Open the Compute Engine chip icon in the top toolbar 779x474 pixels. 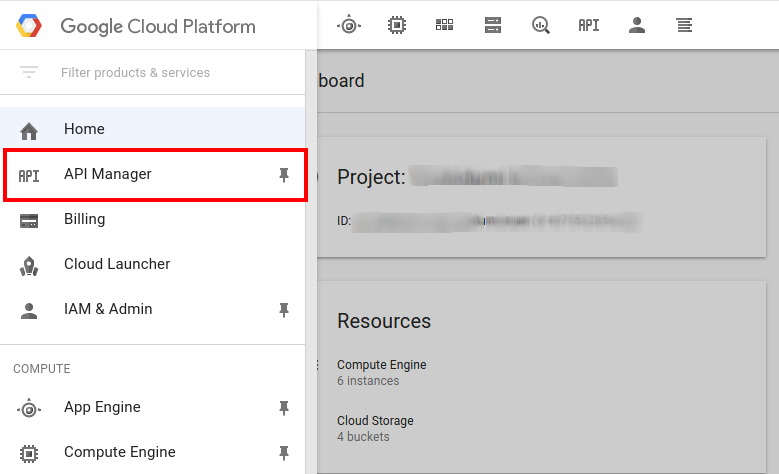click(x=396, y=25)
